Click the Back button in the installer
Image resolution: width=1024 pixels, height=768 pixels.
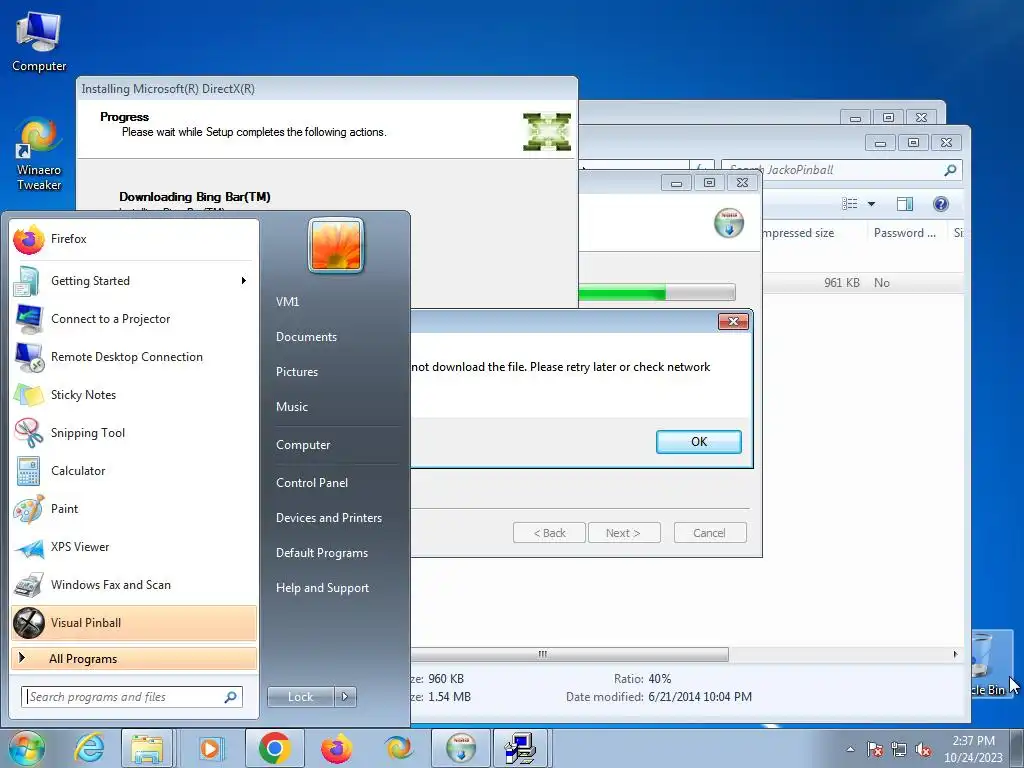[549, 533]
